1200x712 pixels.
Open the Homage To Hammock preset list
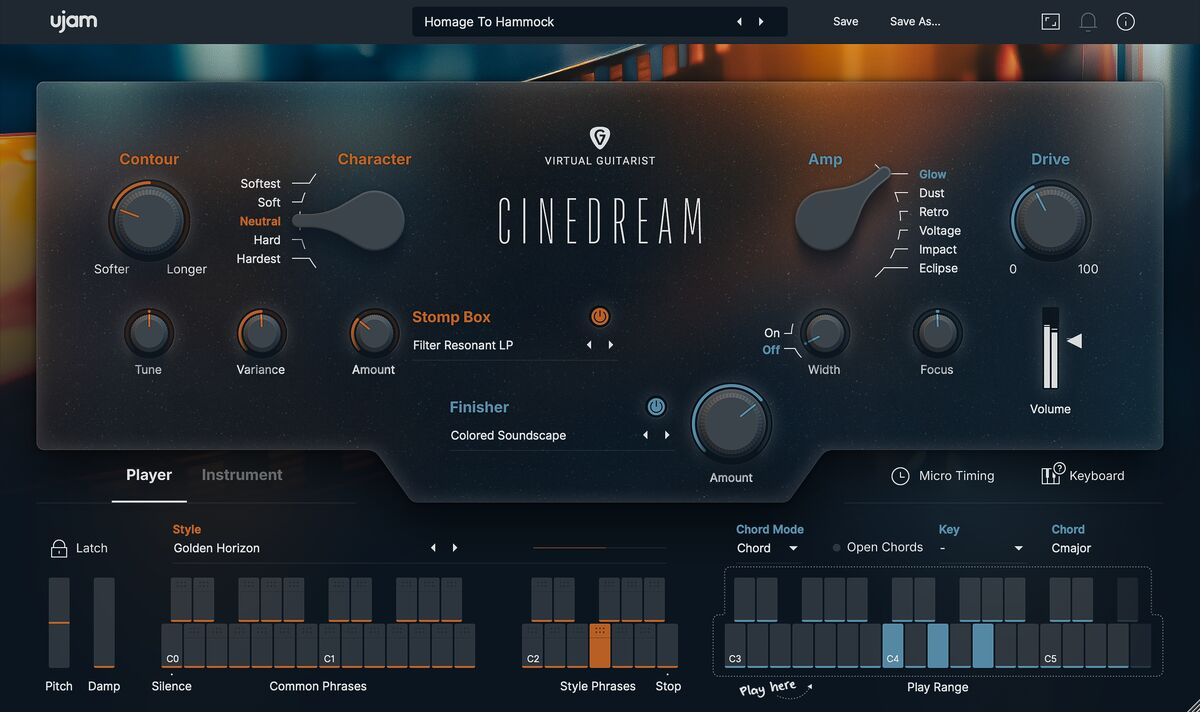(x=570, y=22)
